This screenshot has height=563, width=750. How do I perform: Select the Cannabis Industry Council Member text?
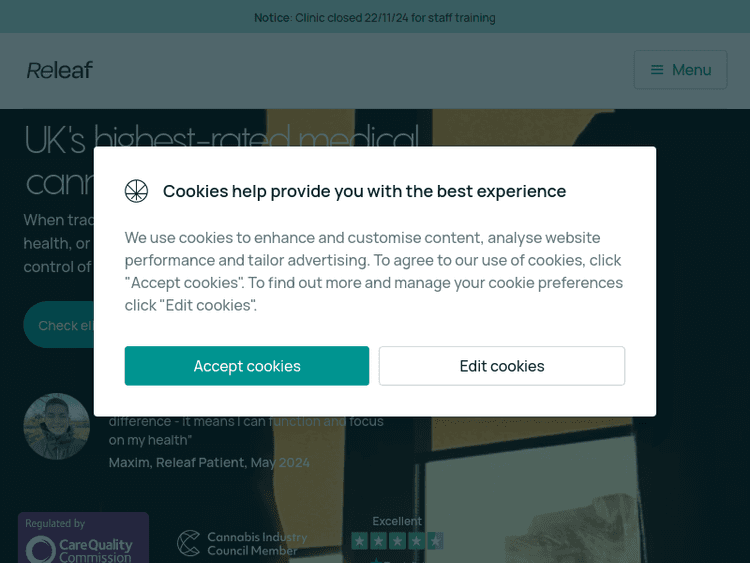256,544
